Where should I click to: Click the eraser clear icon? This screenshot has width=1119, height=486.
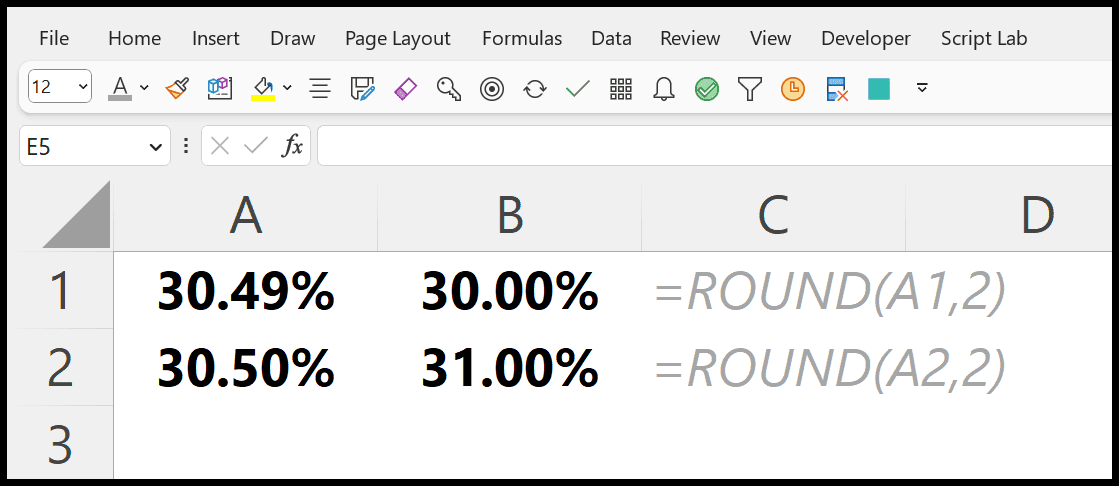405,88
